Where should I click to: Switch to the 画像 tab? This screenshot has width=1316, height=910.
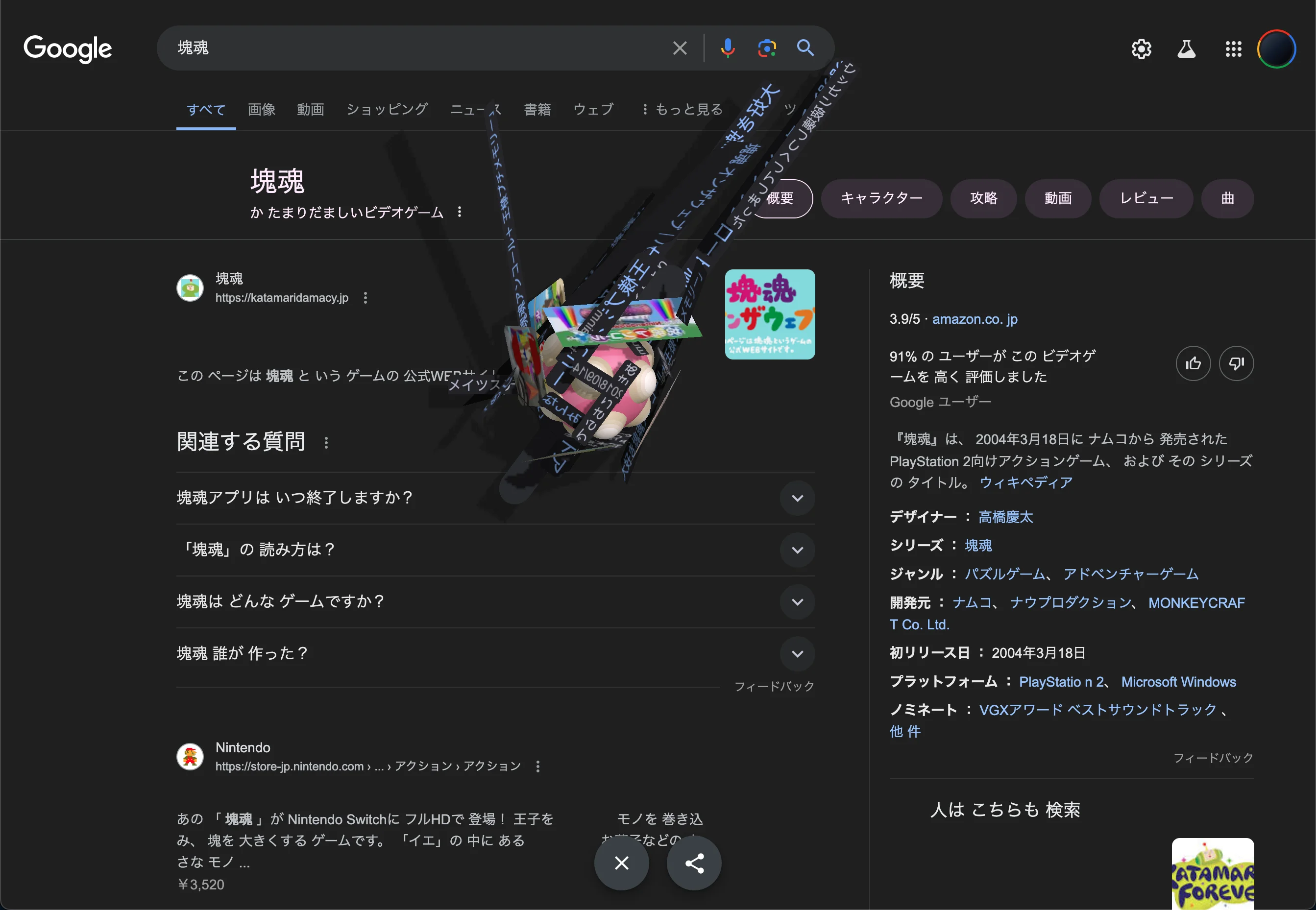[x=261, y=109]
